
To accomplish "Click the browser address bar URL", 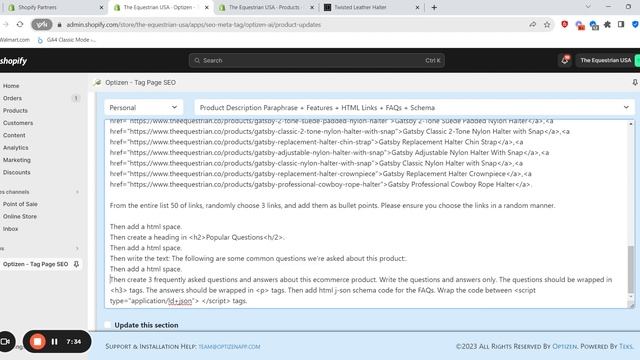I will click(194, 25).
